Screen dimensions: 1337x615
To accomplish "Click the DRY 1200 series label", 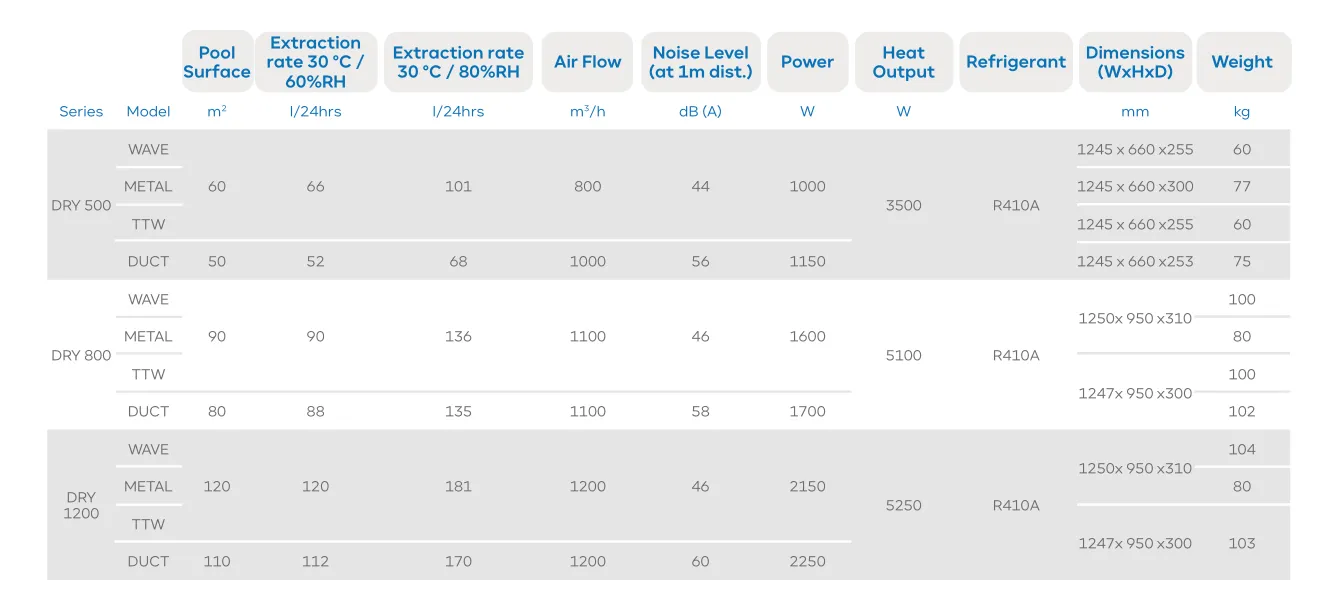I will [x=81, y=505].
